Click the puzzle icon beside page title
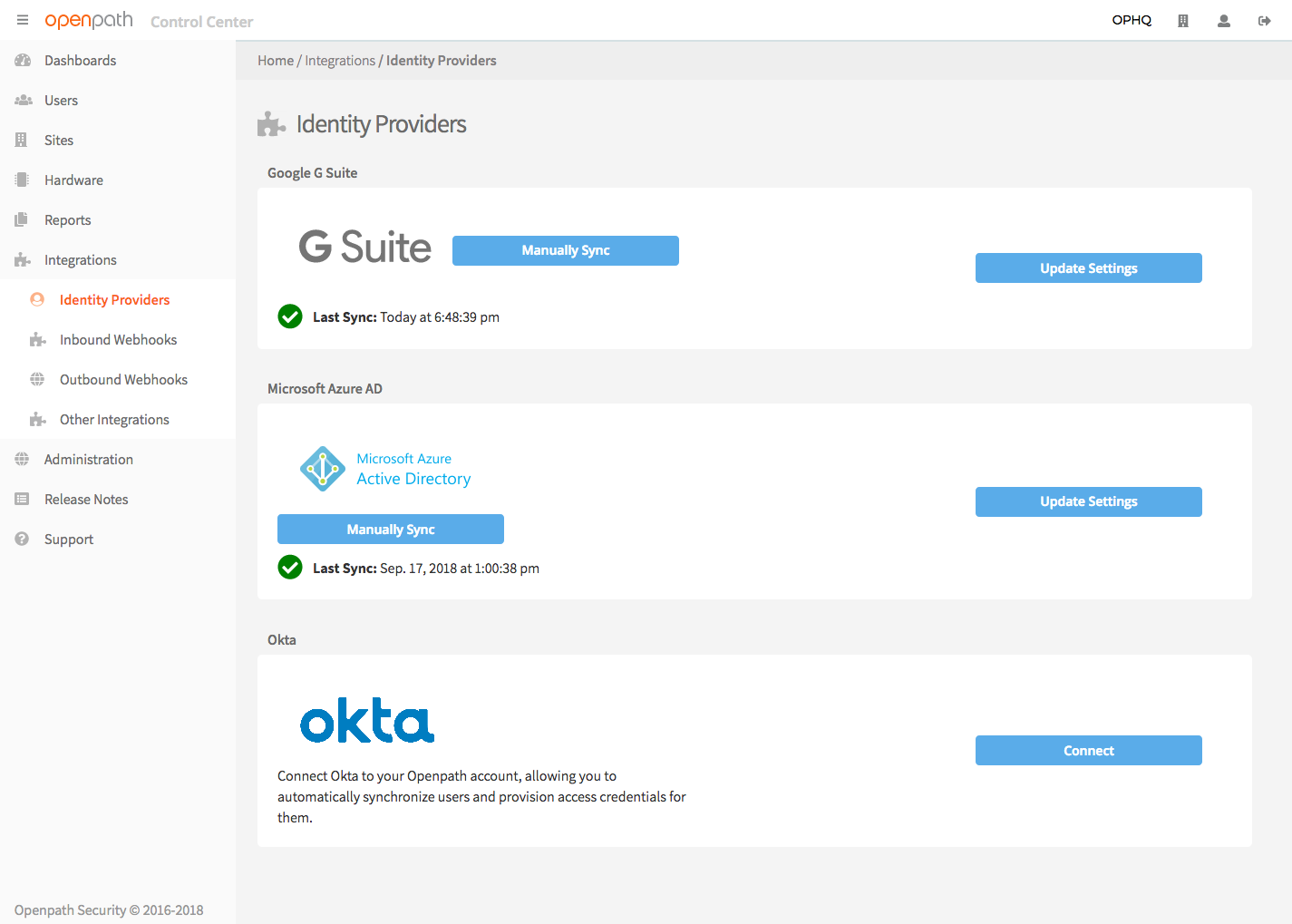1292x924 pixels. tap(271, 124)
